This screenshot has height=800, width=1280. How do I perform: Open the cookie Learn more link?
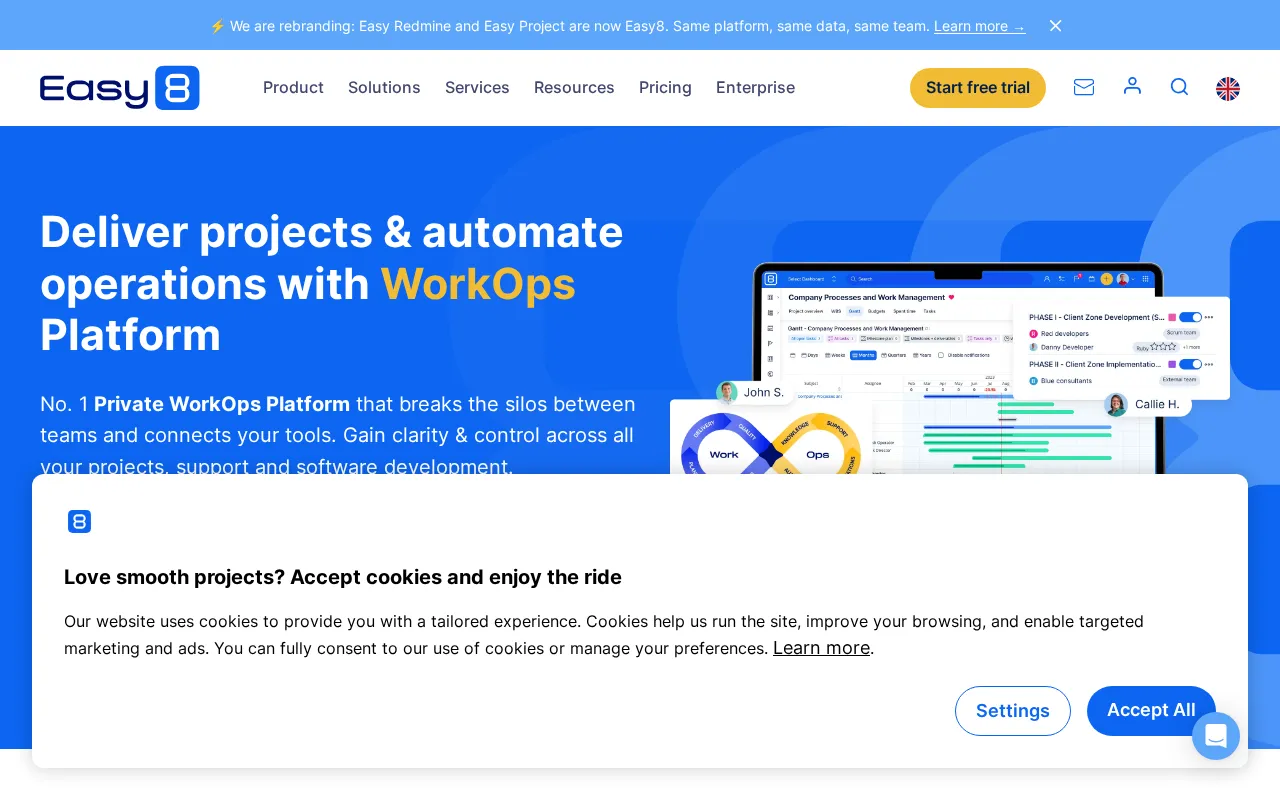click(x=821, y=648)
